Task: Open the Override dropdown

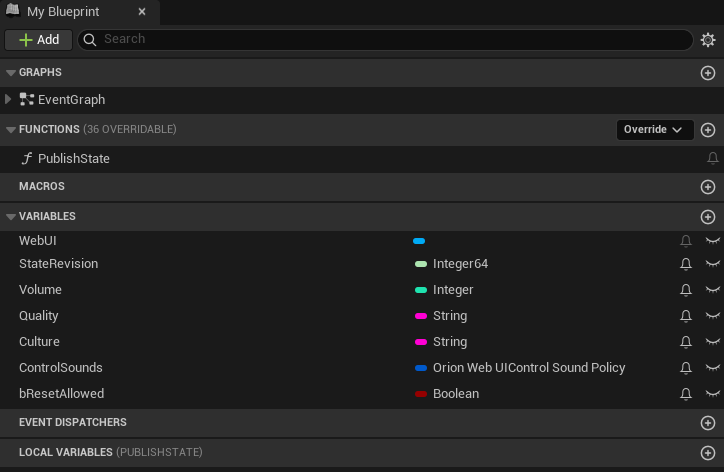Action: [655, 130]
